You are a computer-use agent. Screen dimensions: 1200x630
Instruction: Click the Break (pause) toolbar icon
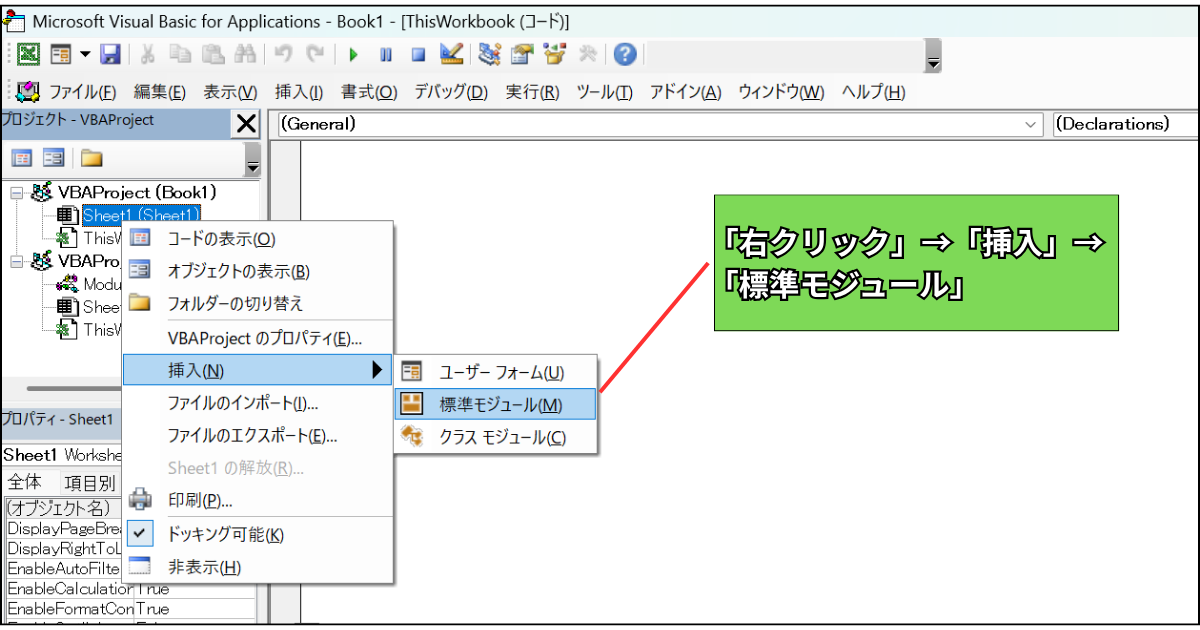[386, 54]
